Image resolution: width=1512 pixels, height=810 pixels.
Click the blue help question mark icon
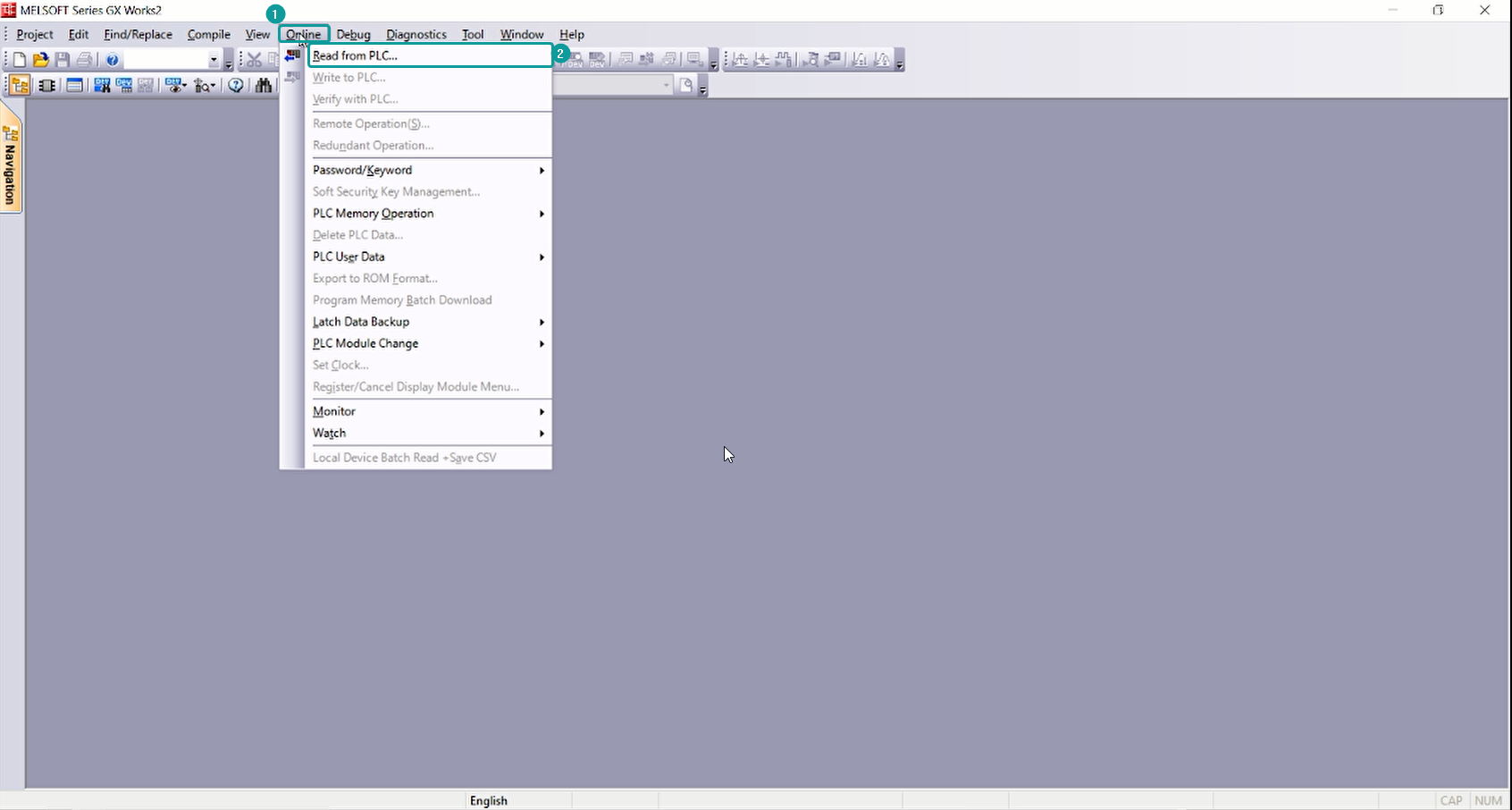coord(113,60)
